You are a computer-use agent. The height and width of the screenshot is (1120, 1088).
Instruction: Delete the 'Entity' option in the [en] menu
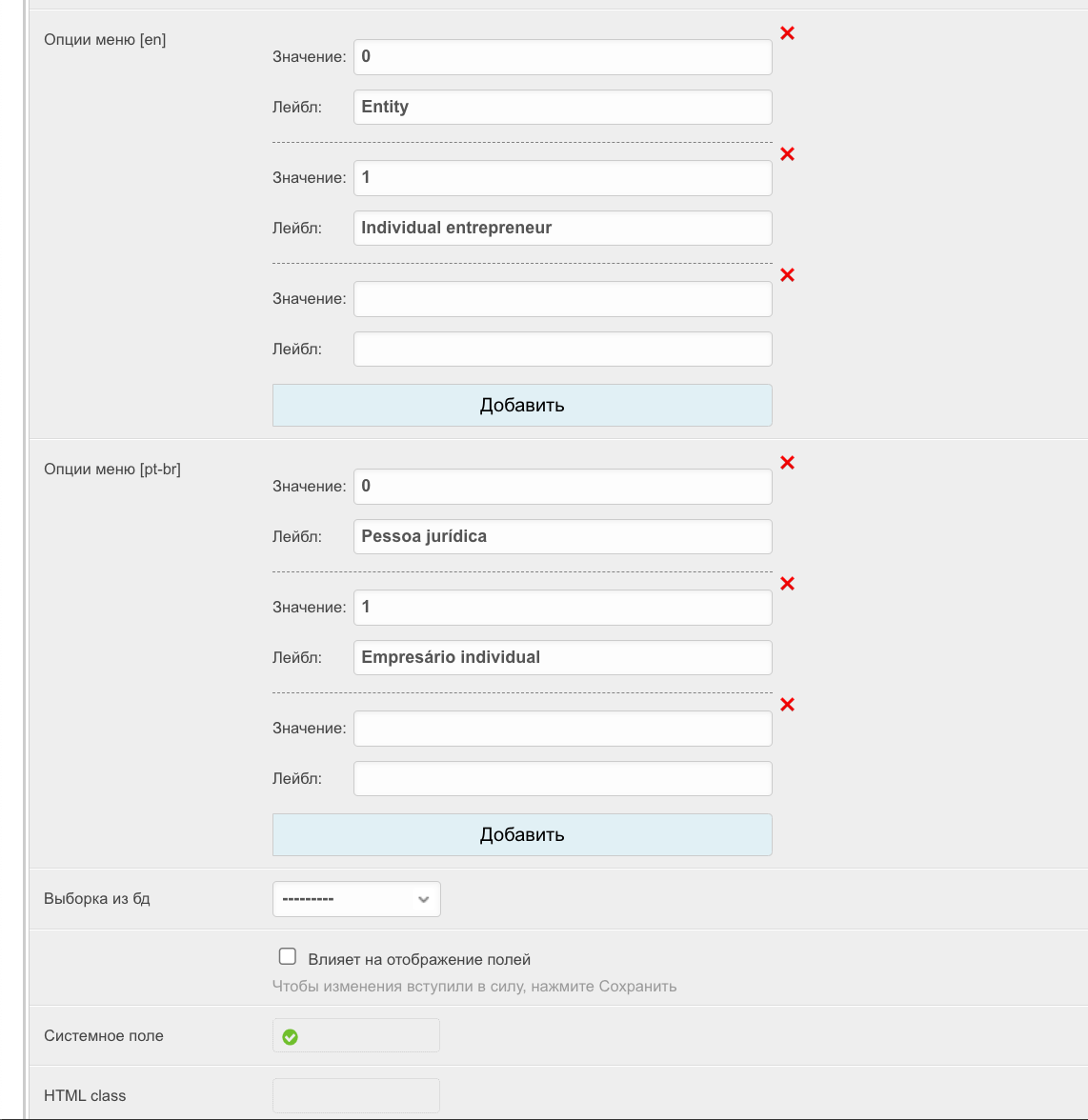click(787, 33)
